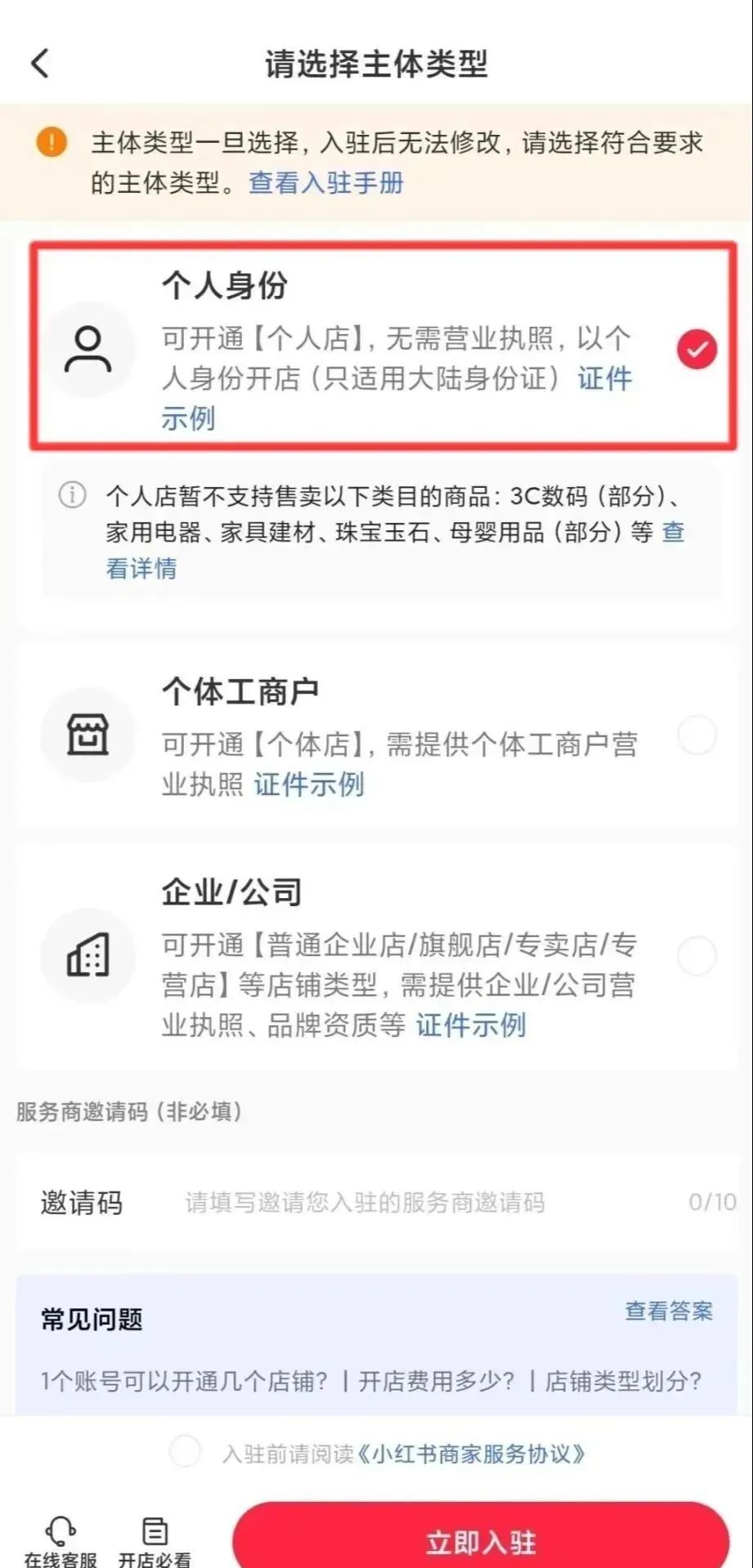Image resolution: width=753 pixels, height=1568 pixels.
Task: Check the agreement checkbox before 入驻前请阅读
Action: [185, 1451]
